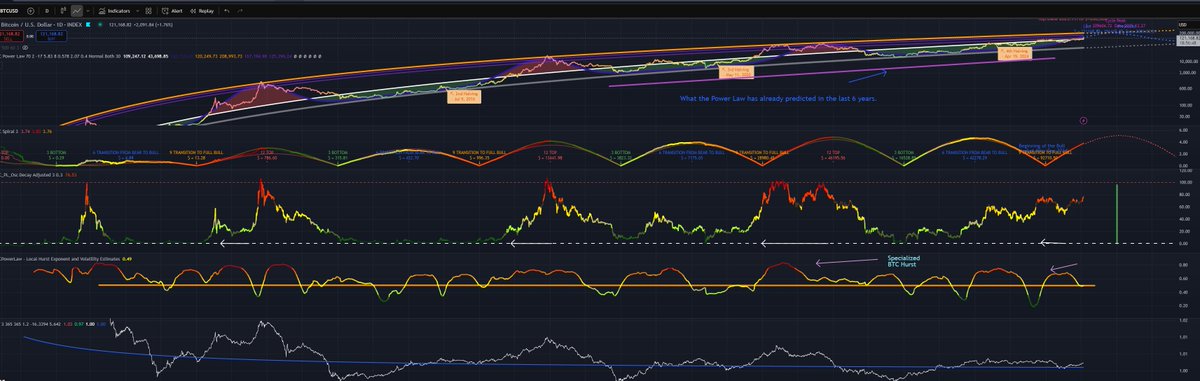Click the 3rd Halving label
Image resolution: width=1200 pixels, height=381 pixels.
(x=736, y=72)
